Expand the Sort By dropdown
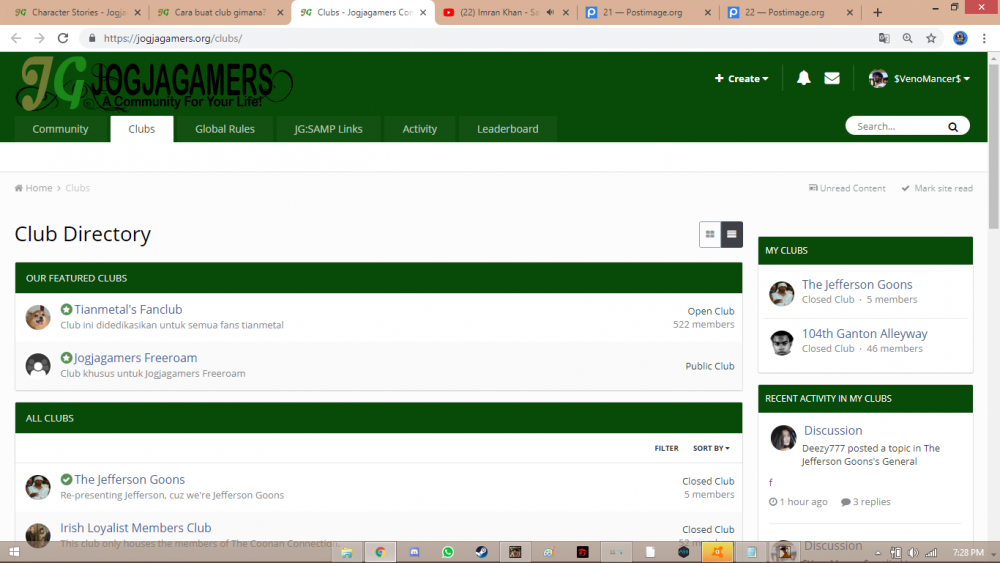This screenshot has width=1000, height=563. (711, 448)
